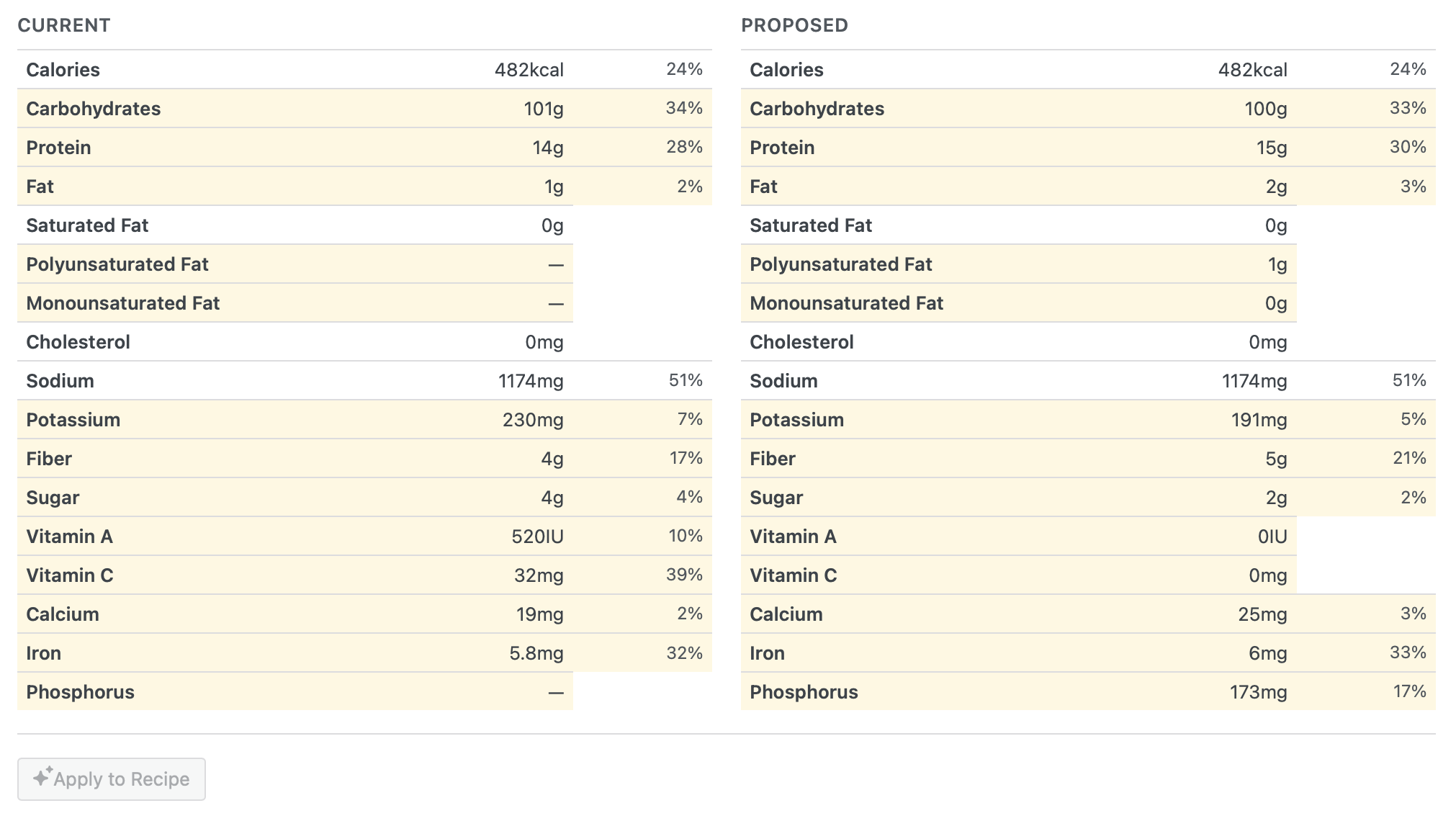Click the Sodium label in the Proposed table
1456x821 pixels.
(x=783, y=381)
